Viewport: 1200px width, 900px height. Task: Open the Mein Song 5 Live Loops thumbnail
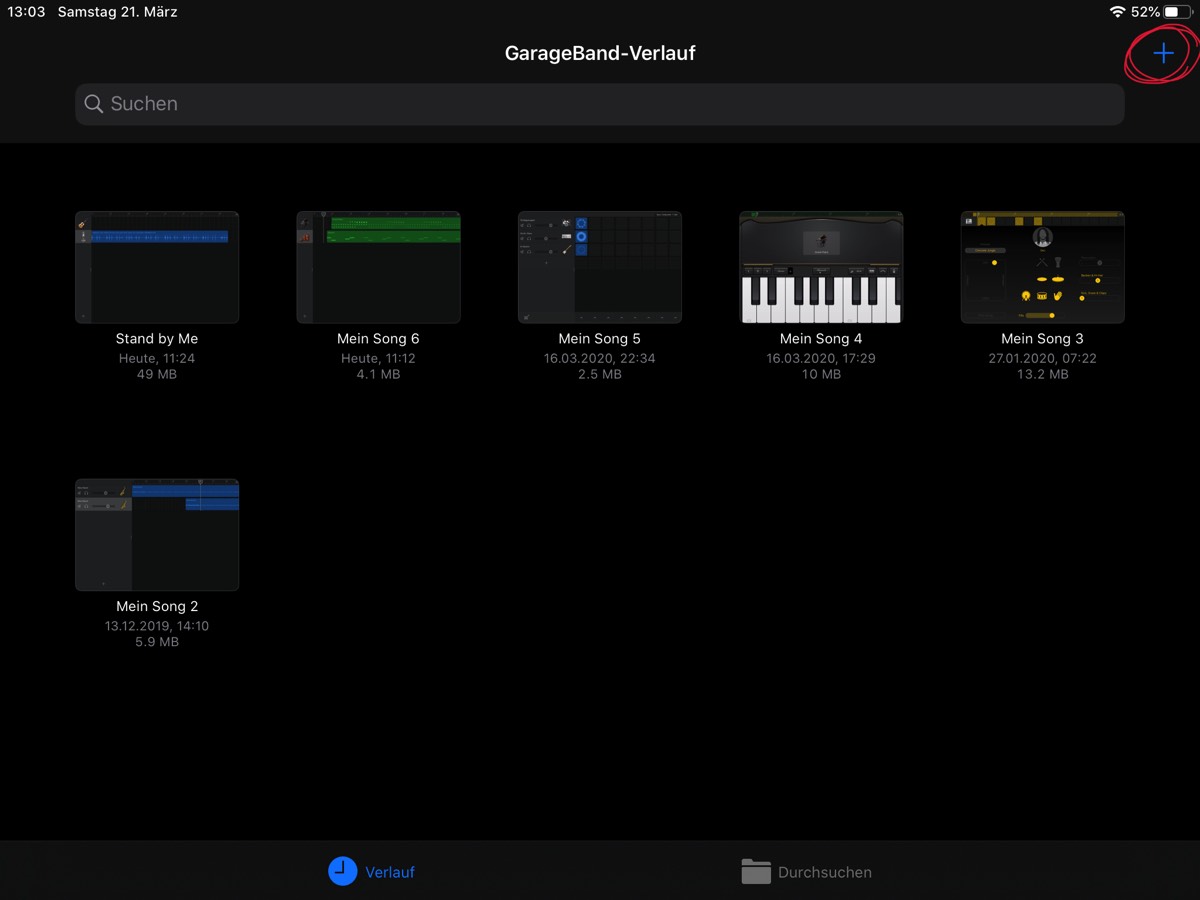(600, 267)
